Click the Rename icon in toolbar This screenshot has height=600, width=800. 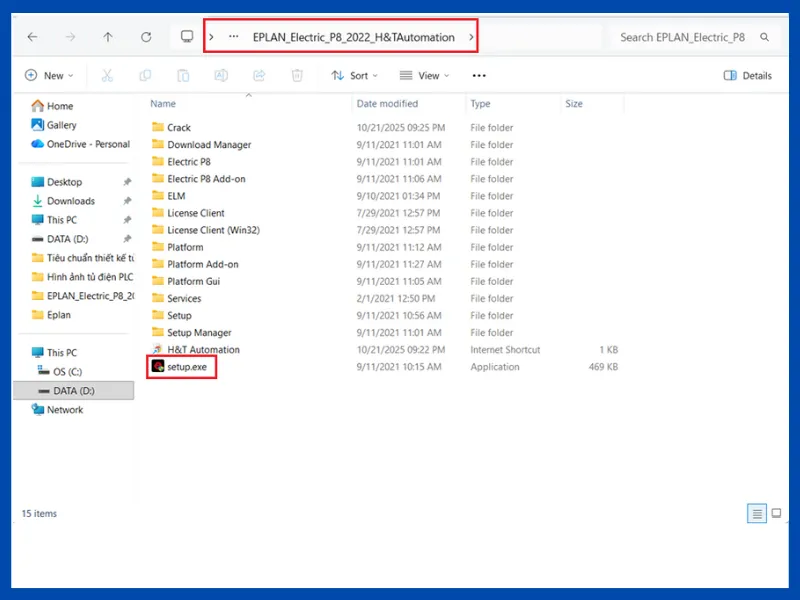[221, 75]
